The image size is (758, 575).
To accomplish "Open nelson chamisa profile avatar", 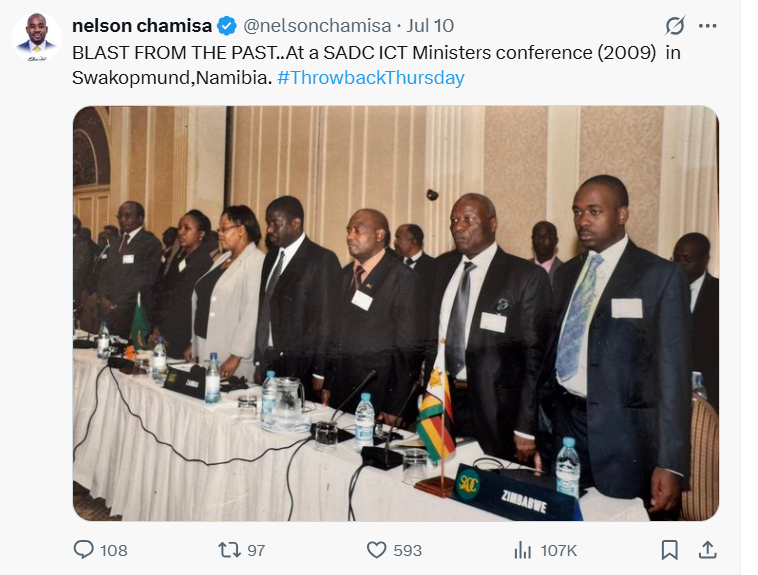I will (x=37, y=38).
